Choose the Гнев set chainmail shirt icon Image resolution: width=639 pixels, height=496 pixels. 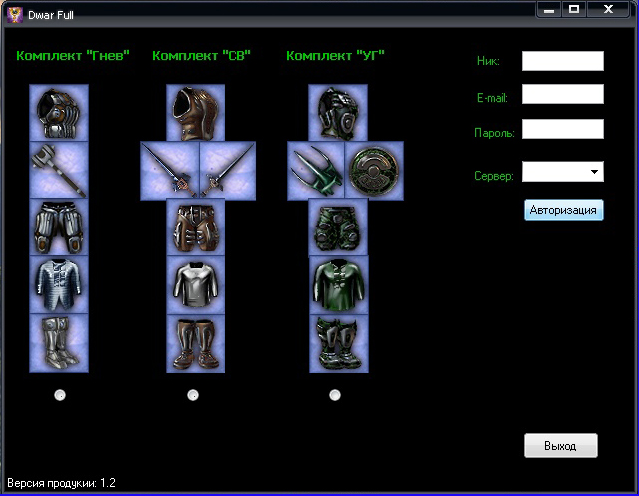pyautogui.click(x=59, y=284)
